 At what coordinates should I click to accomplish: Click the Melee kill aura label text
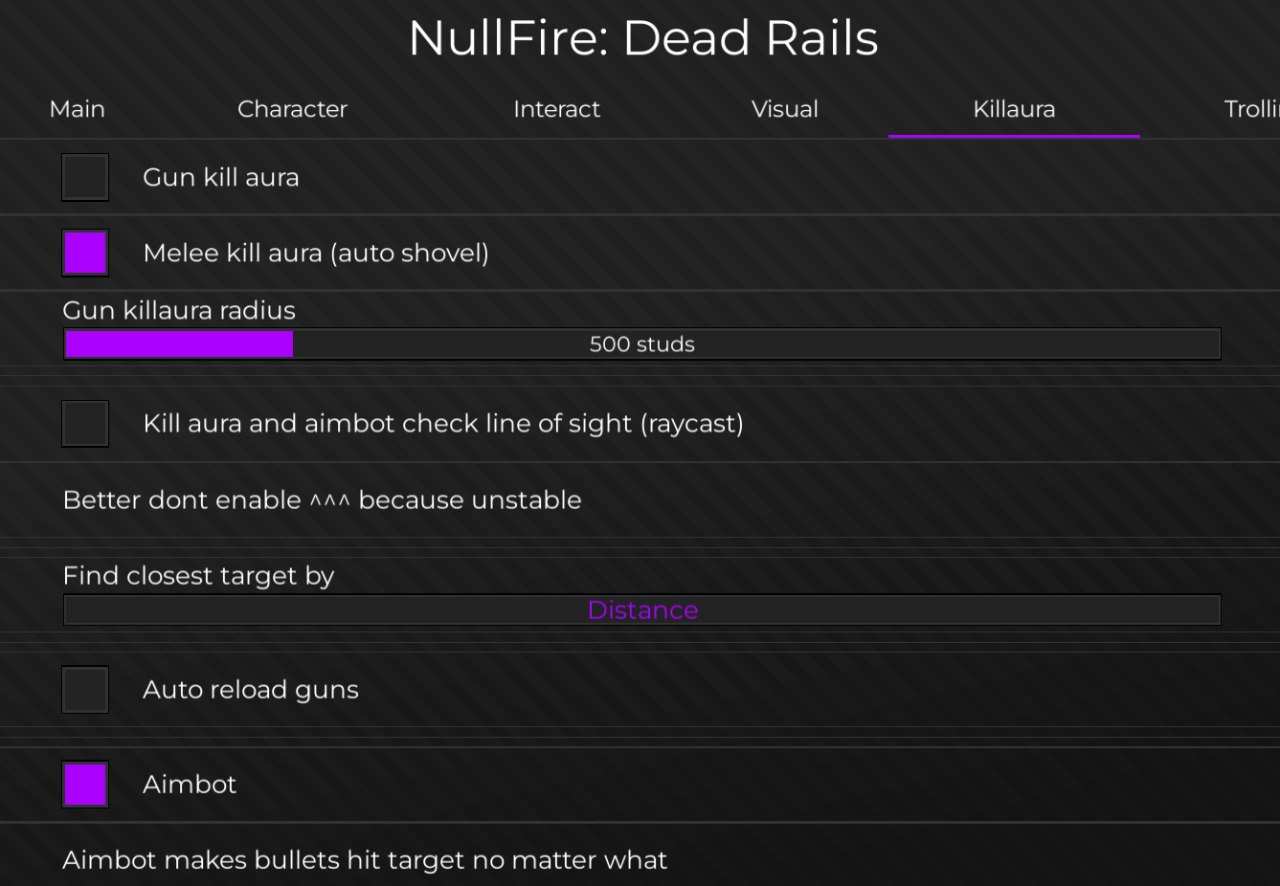316,253
